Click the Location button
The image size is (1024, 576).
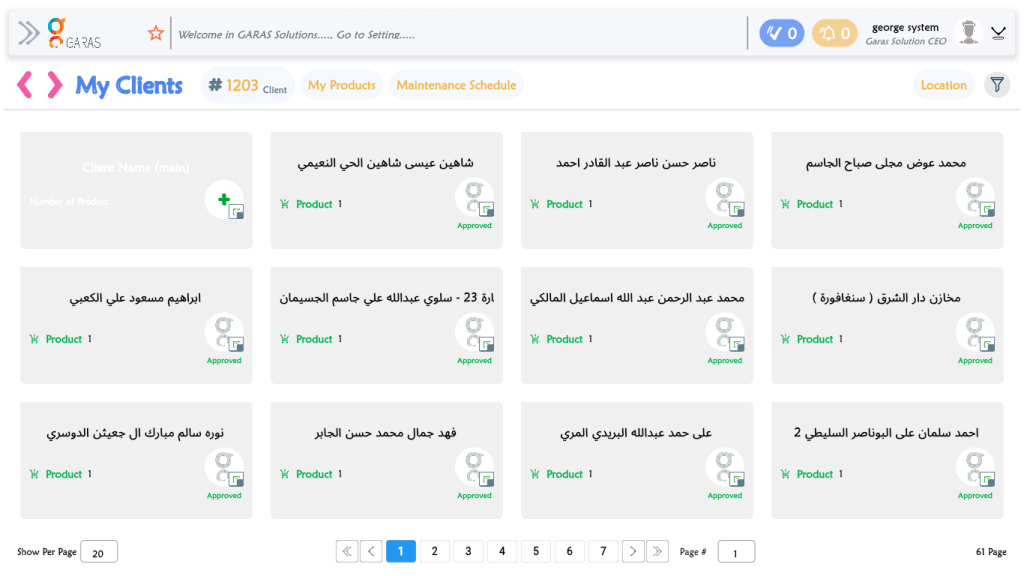(943, 85)
